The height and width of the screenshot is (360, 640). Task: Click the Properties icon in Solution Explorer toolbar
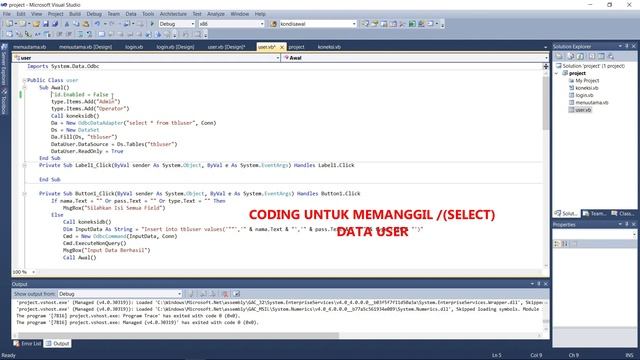[560, 56]
